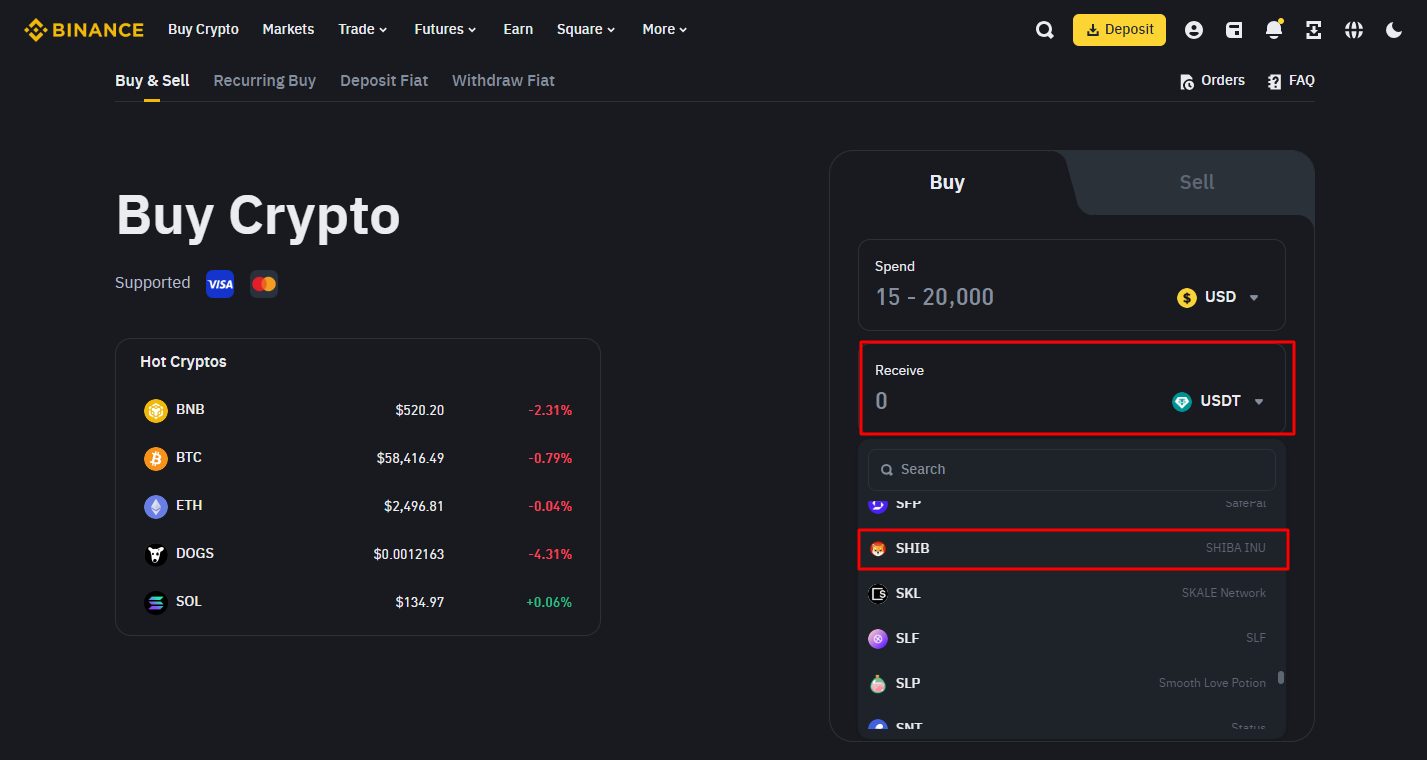Switch to the Withdraw Fiat tab
Image resolution: width=1427 pixels, height=760 pixels.
point(503,81)
